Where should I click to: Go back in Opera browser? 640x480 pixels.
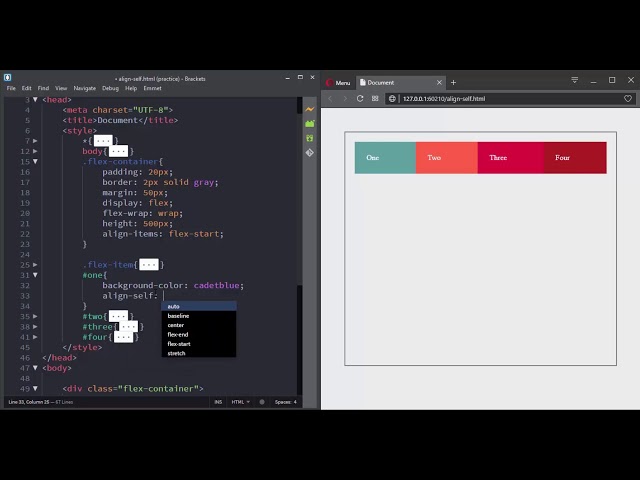[x=330, y=98]
